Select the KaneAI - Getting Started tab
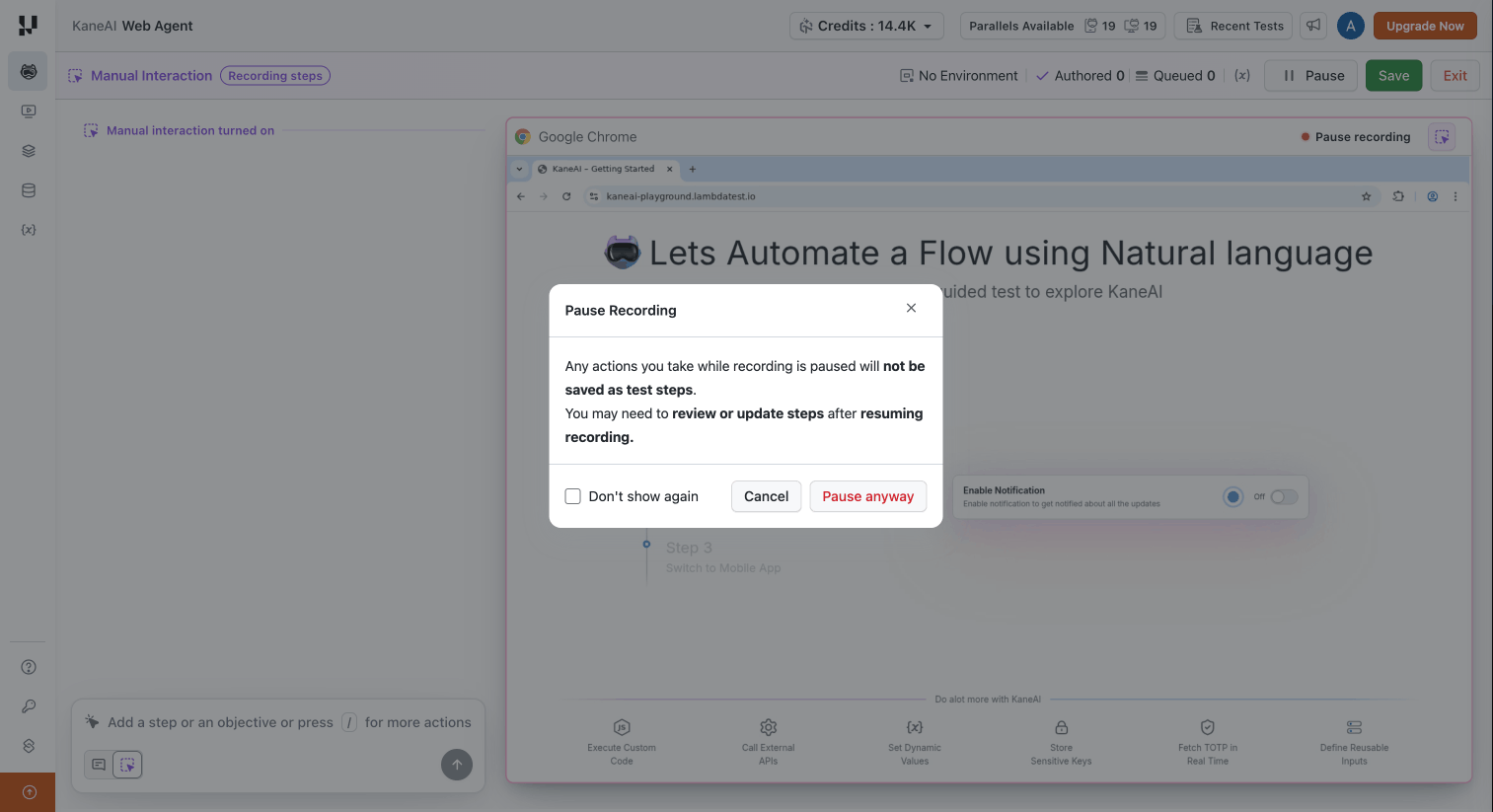This screenshot has height=812, width=1493. (x=606, y=169)
